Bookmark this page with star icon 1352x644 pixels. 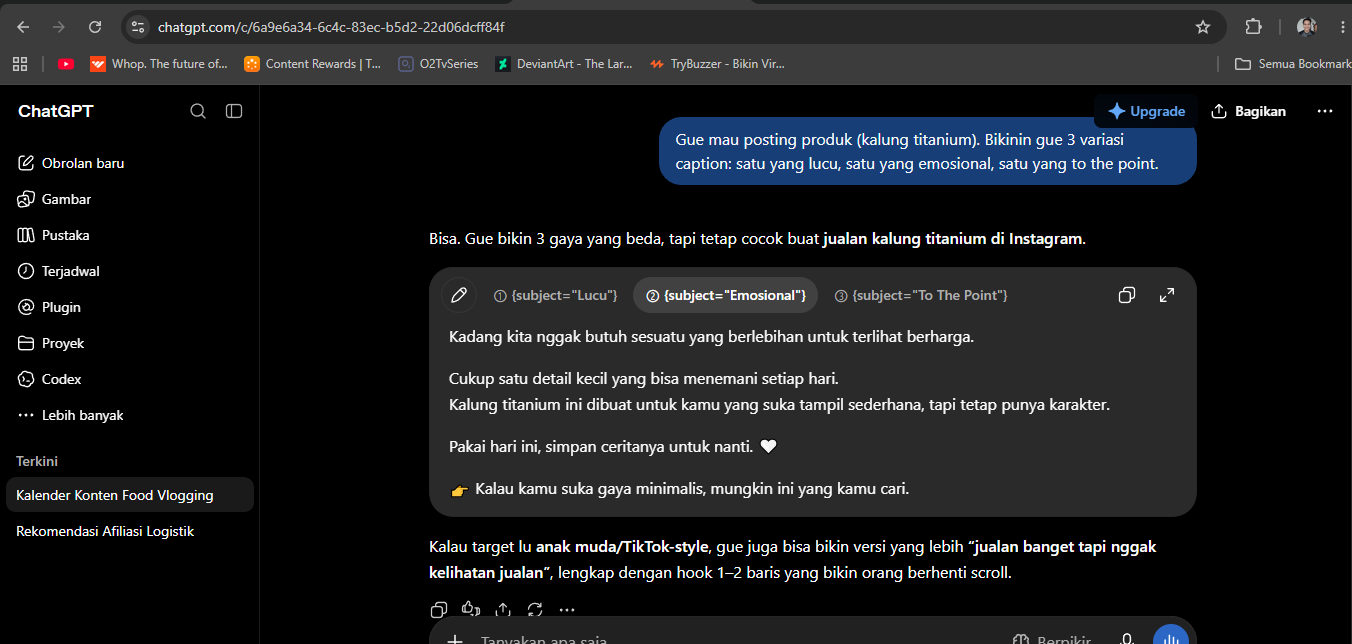tap(1203, 27)
